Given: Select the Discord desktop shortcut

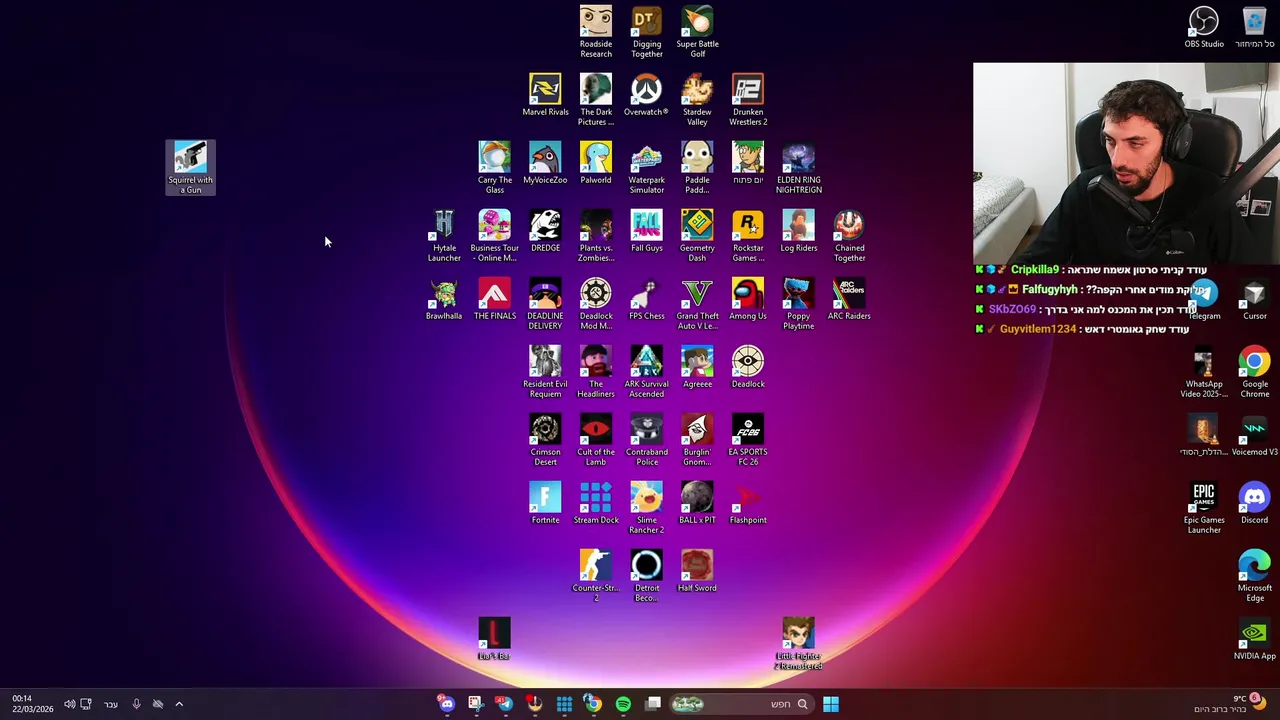Looking at the screenshot, I should (1254, 503).
